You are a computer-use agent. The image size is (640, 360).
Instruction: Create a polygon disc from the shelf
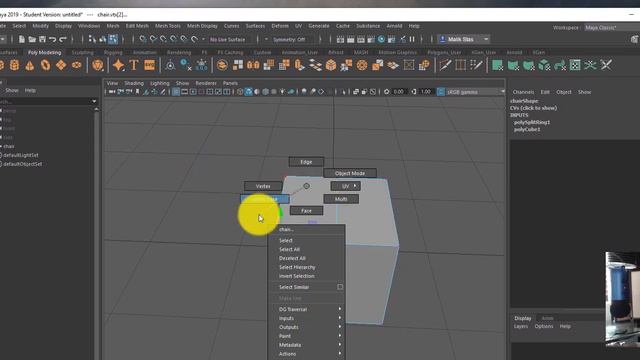(x=76, y=65)
